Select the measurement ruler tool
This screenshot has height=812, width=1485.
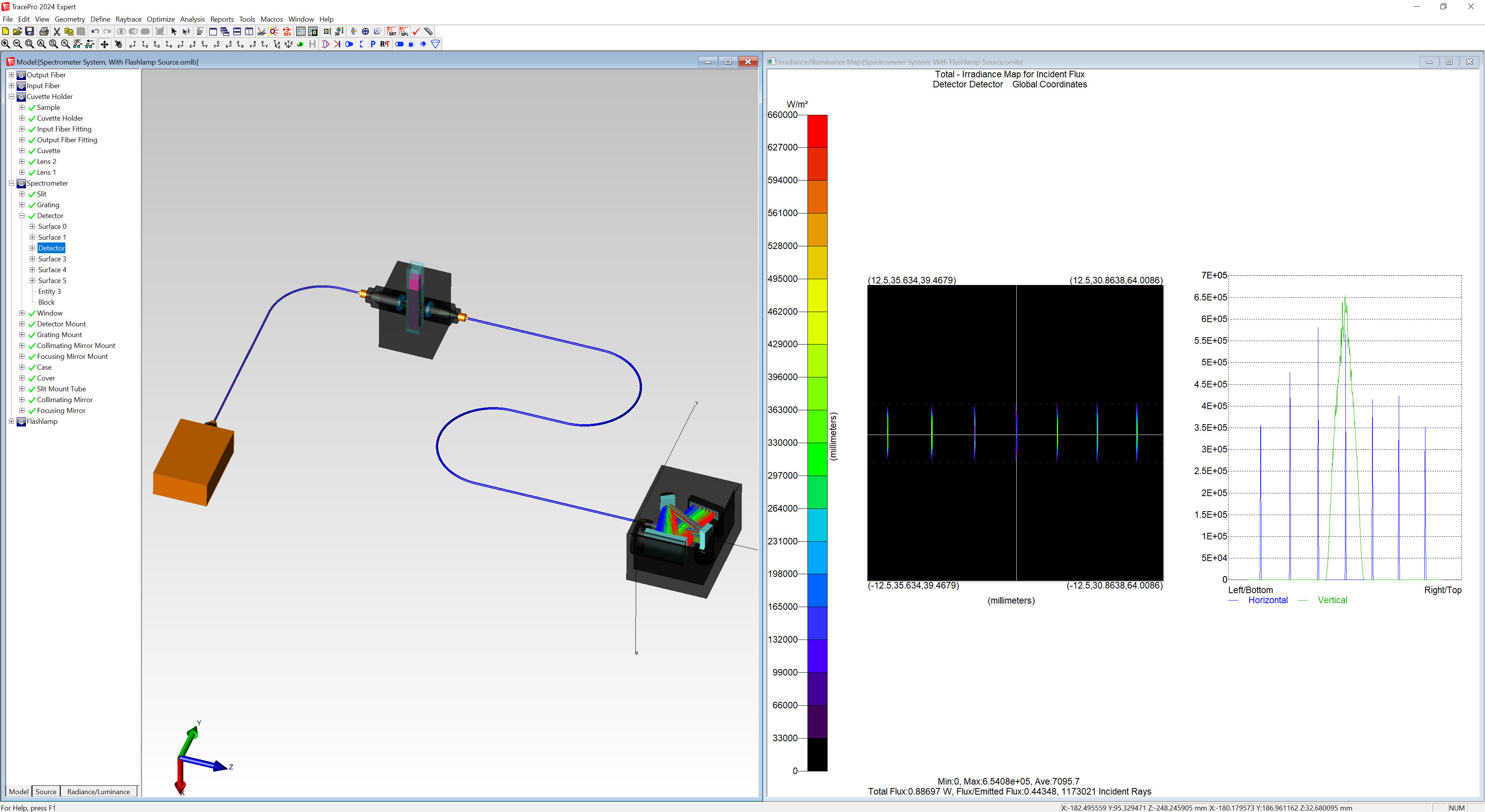click(x=429, y=32)
